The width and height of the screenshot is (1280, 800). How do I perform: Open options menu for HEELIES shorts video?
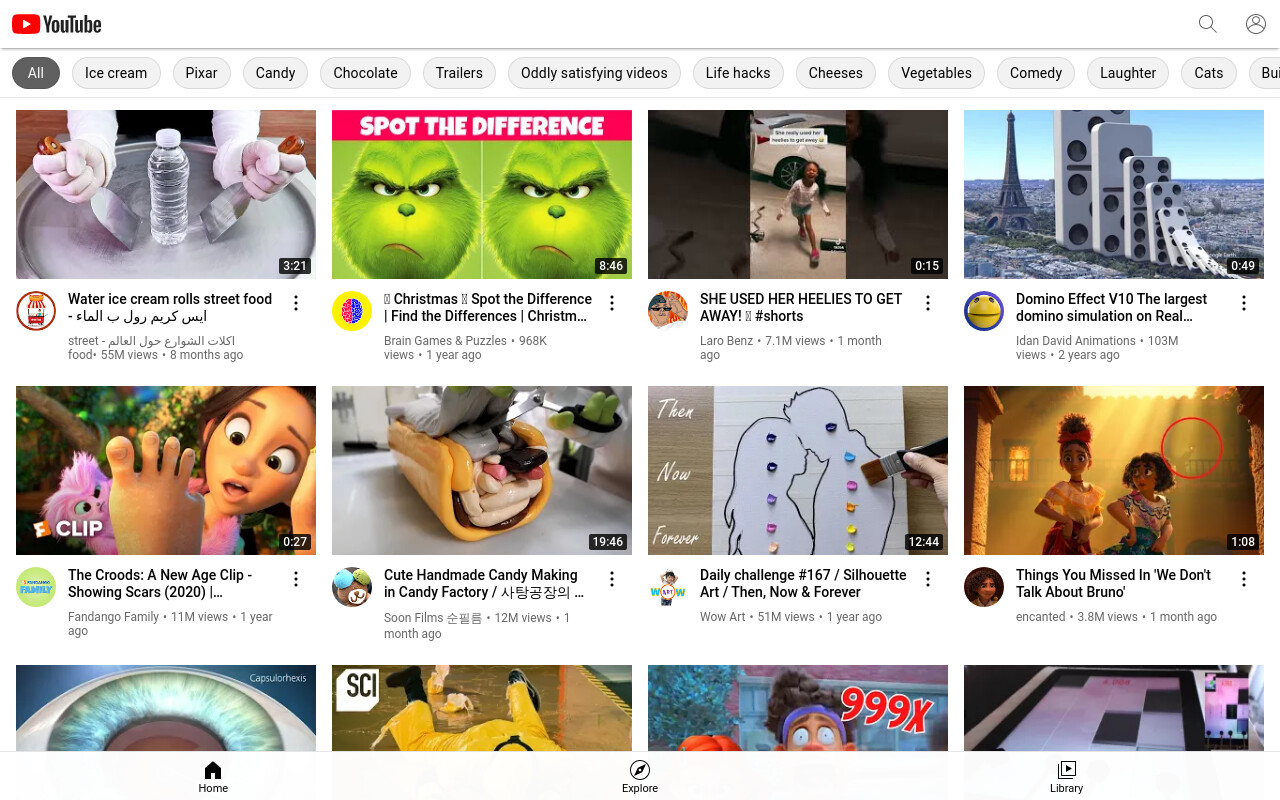tap(928, 303)
